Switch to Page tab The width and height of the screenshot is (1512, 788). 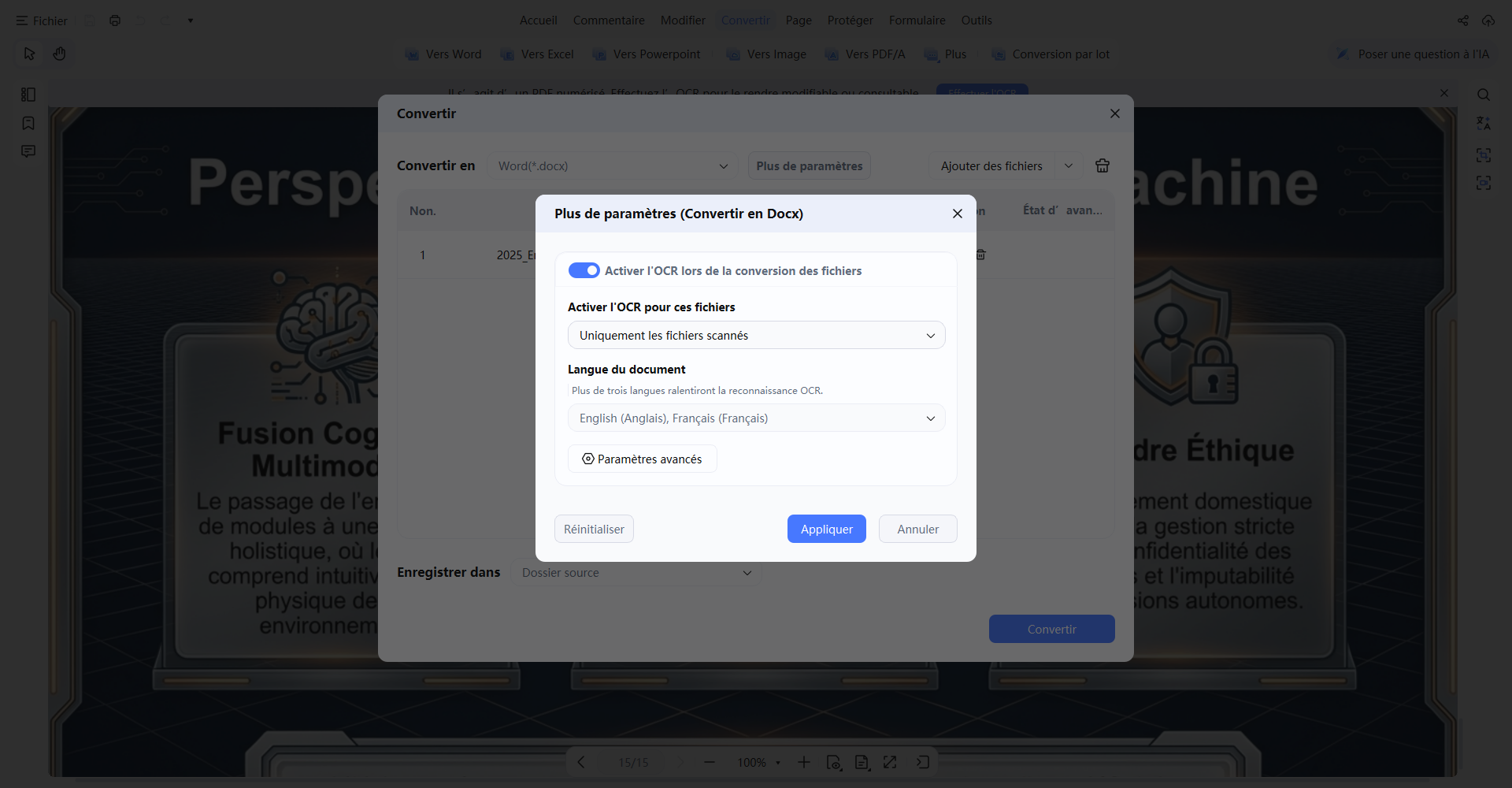799,20
